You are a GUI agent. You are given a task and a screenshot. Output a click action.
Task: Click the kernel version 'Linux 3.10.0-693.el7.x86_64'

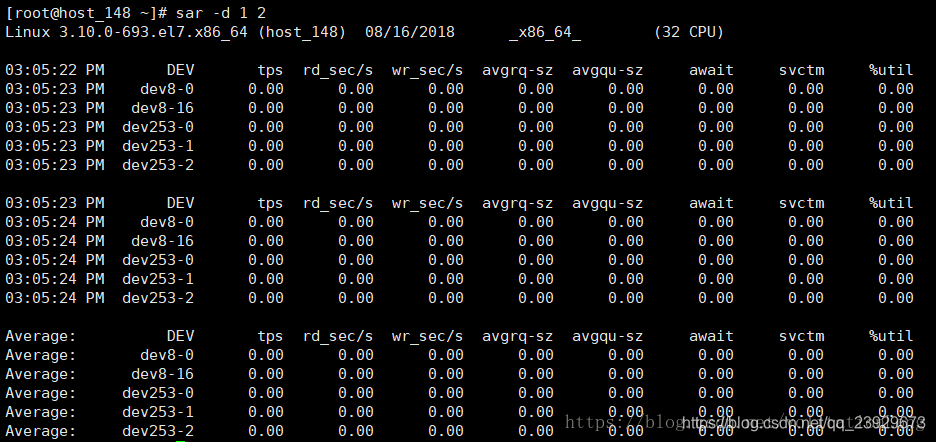(127, 32)
